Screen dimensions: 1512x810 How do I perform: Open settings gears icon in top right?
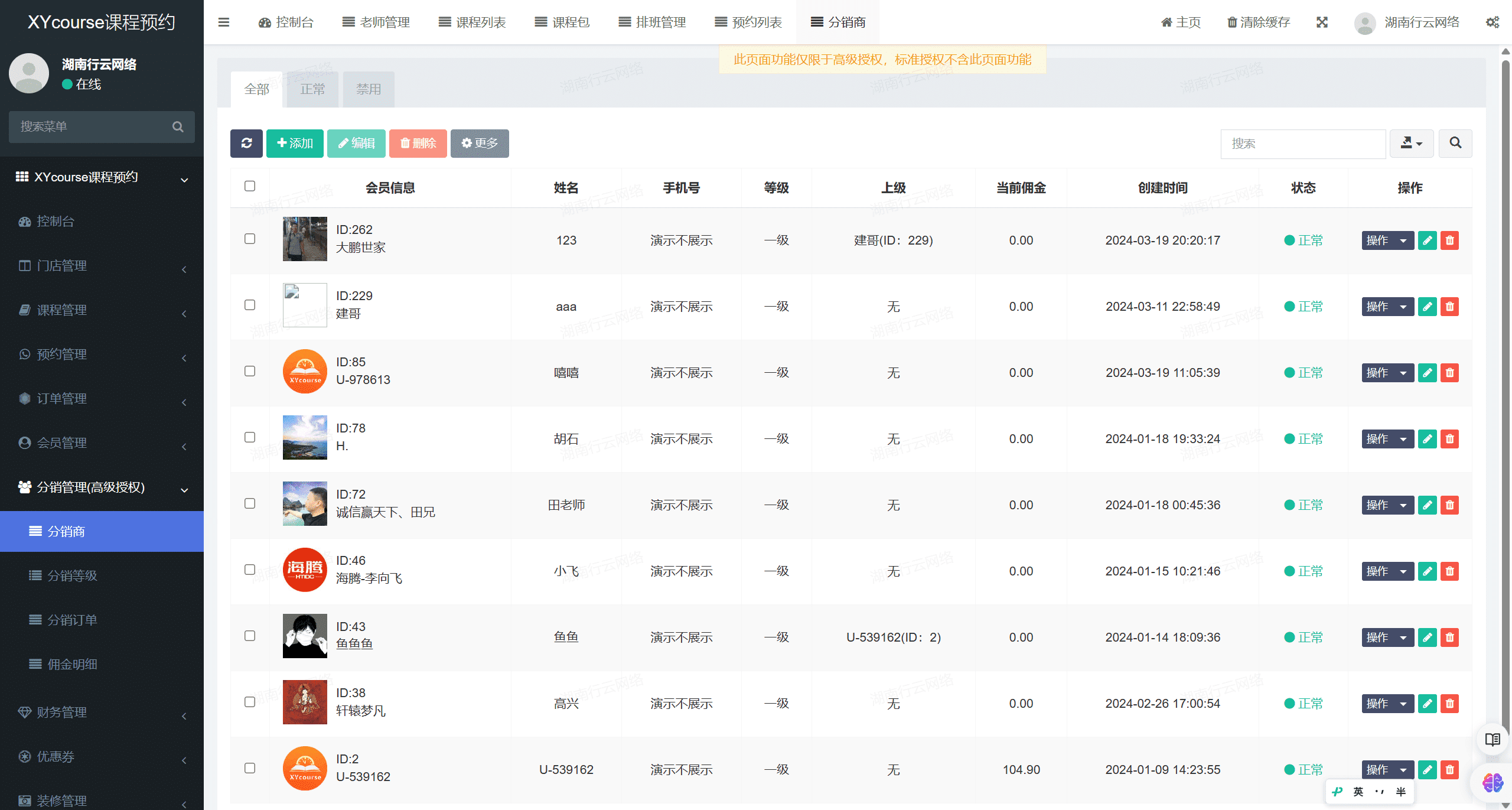[x=1493, y=22]
